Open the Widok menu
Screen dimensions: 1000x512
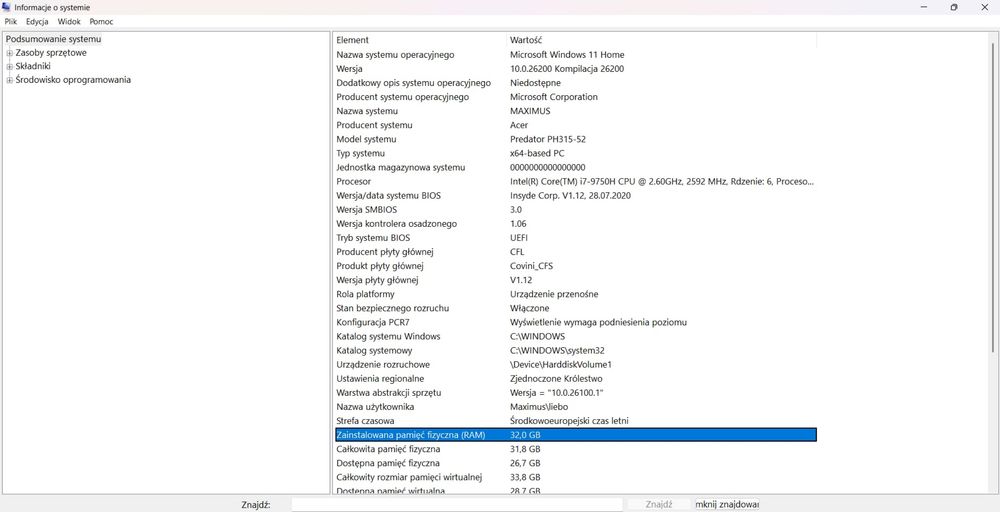(69, 22)
